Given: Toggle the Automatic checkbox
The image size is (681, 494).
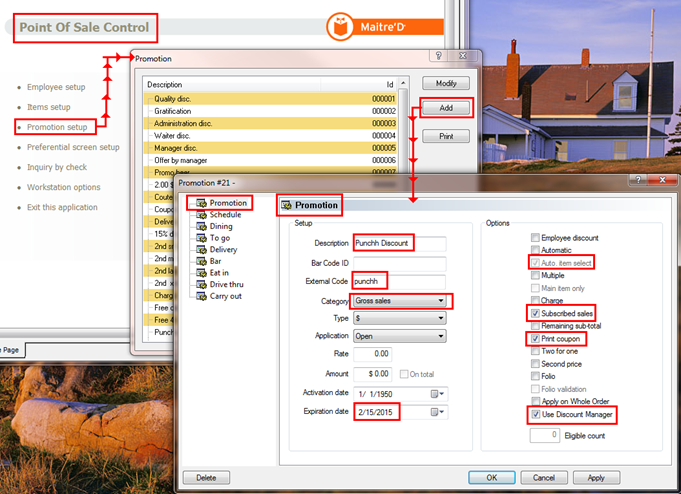Looking at the screenshot, I should tap(535, 250).
